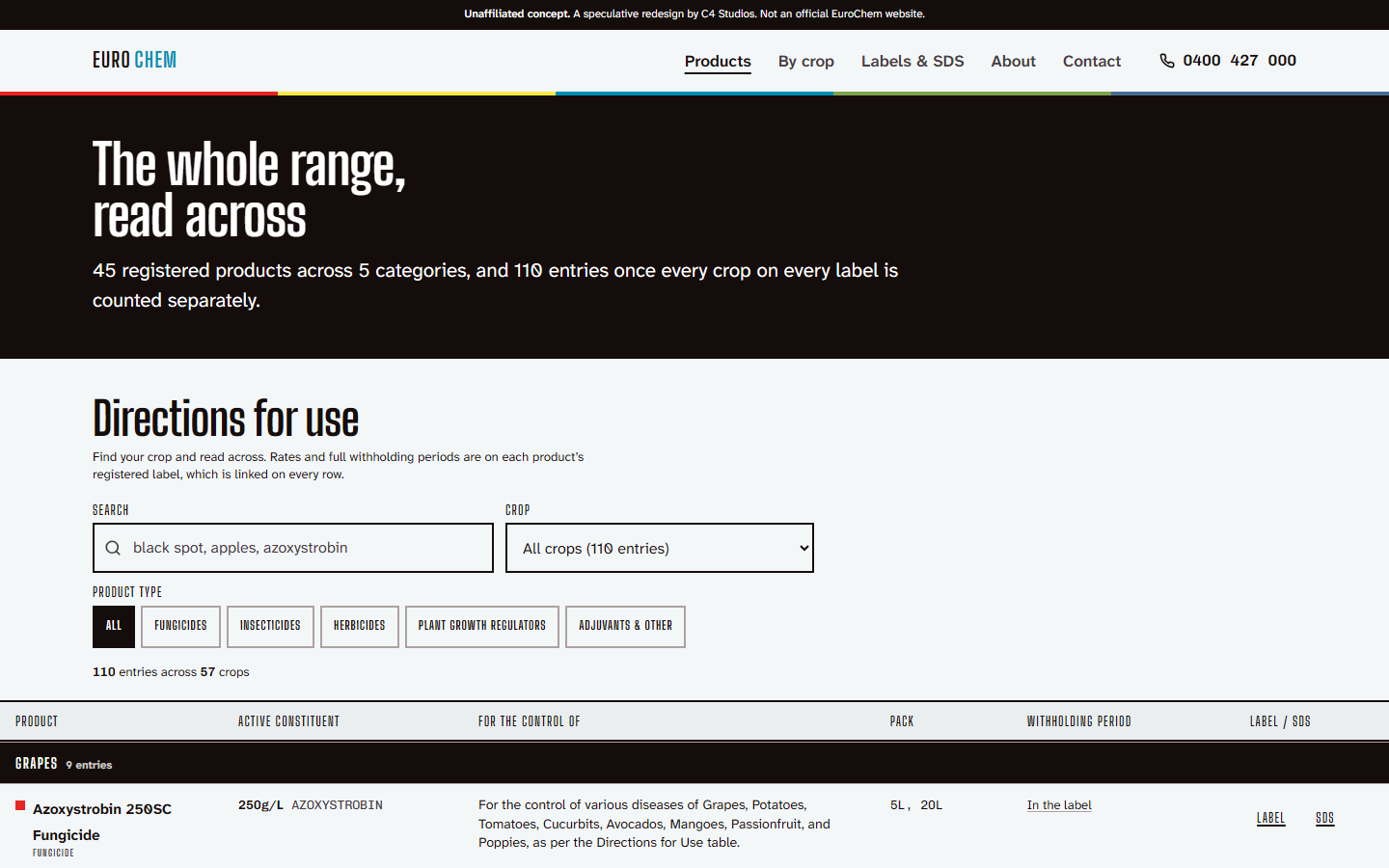This screenshot has height=868, width=1389.
Task: Click the Withholding Period column header
Action: pos(1078,721)
